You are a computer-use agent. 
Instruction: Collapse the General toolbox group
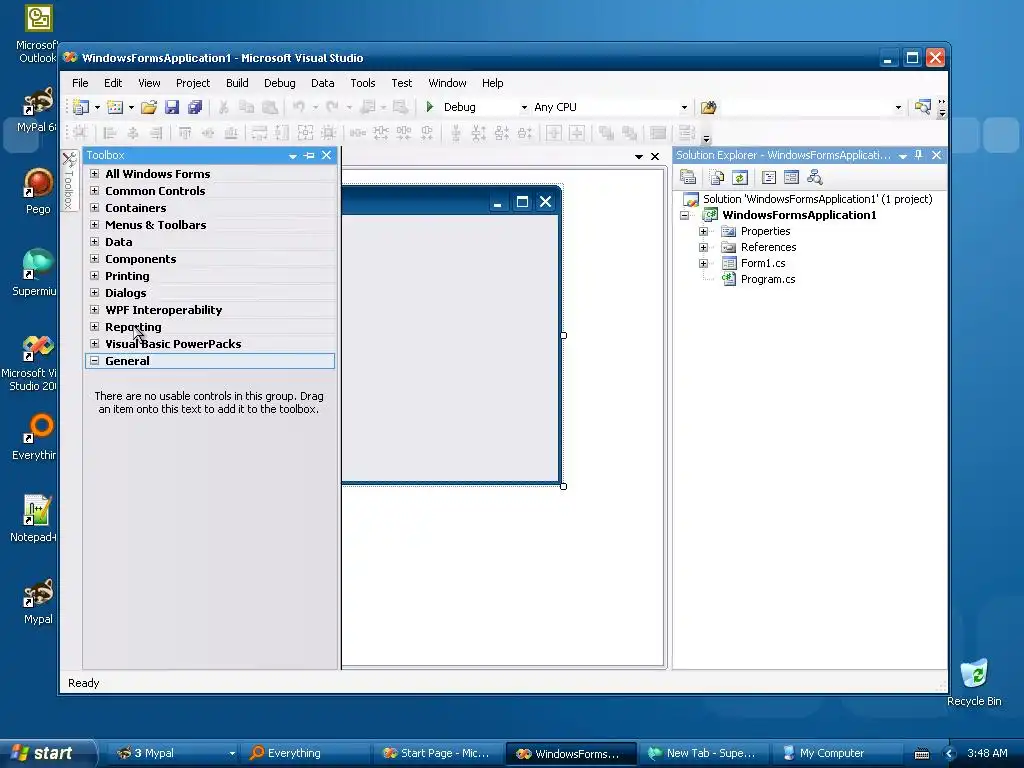click(x=95, y=360)
